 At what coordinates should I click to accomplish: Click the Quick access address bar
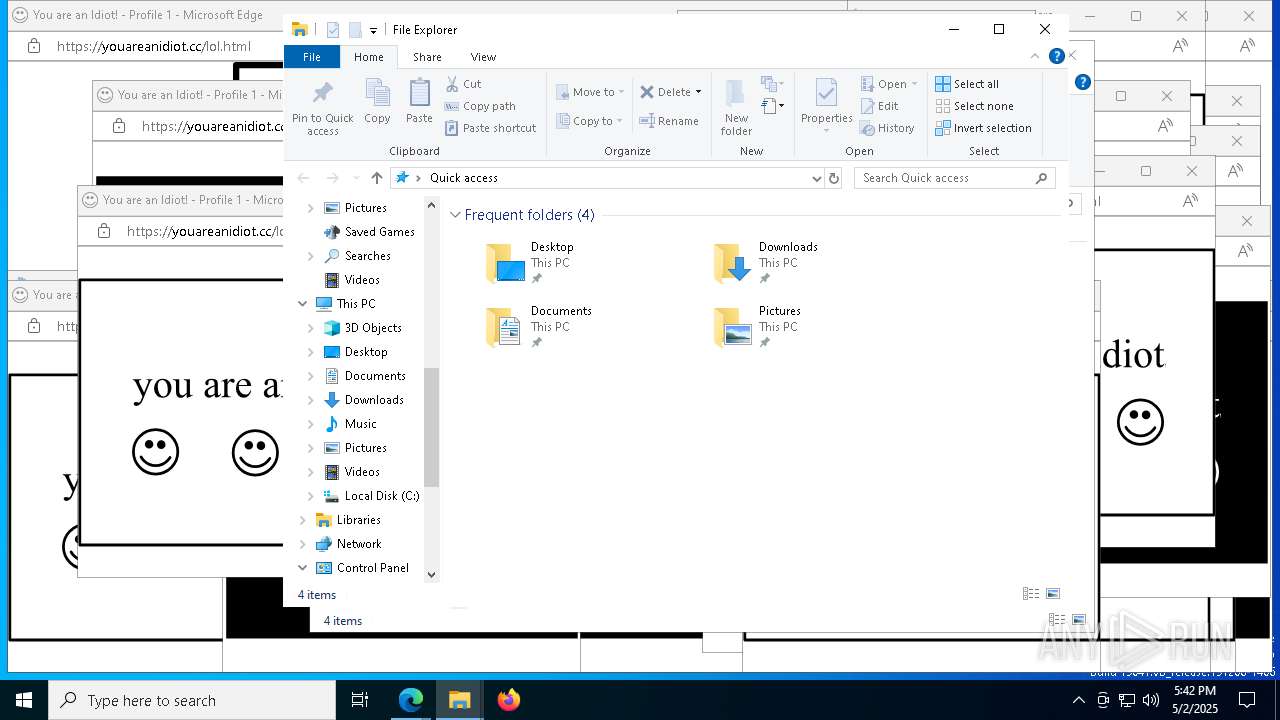608,178
